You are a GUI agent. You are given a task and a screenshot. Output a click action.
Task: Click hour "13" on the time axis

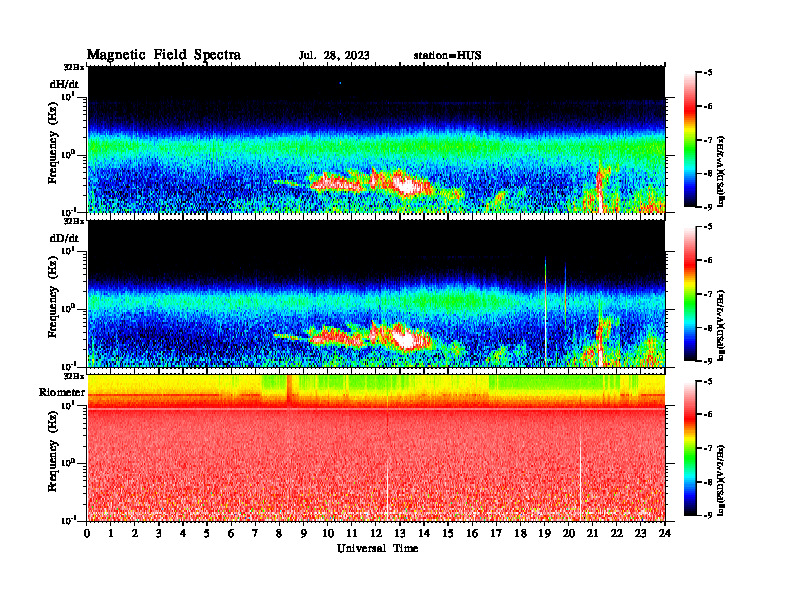[400, 534]
